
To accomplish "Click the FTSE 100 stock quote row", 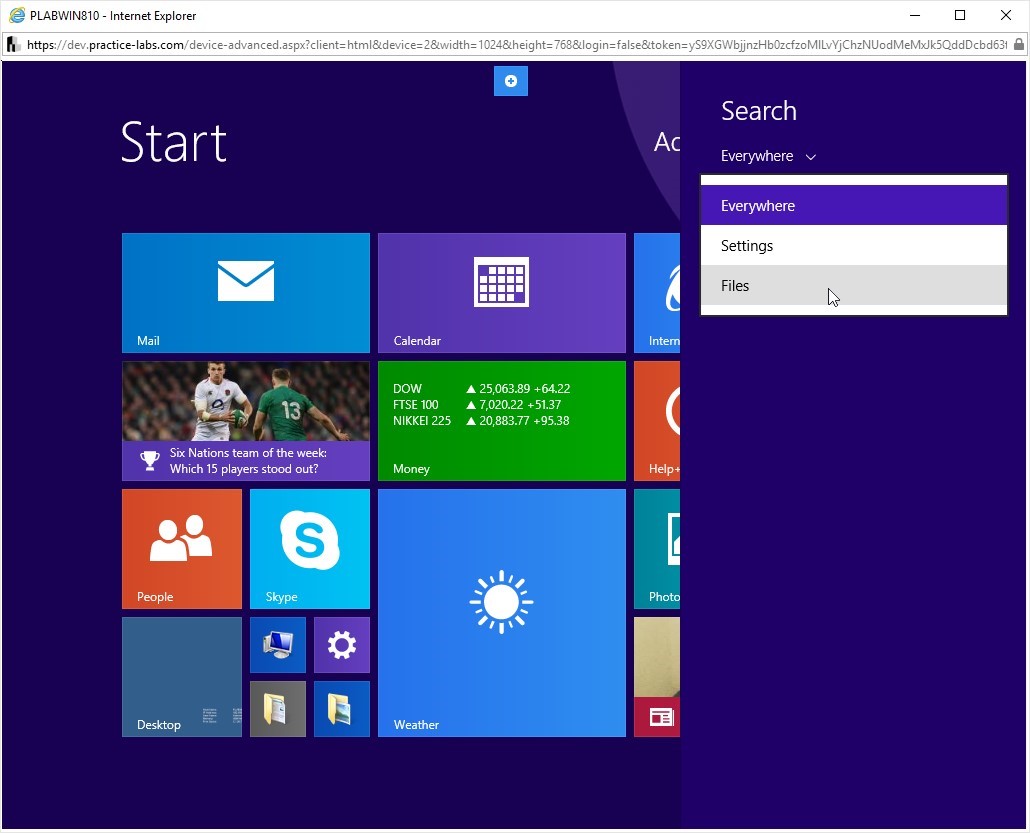I will [x=477, y=405].
